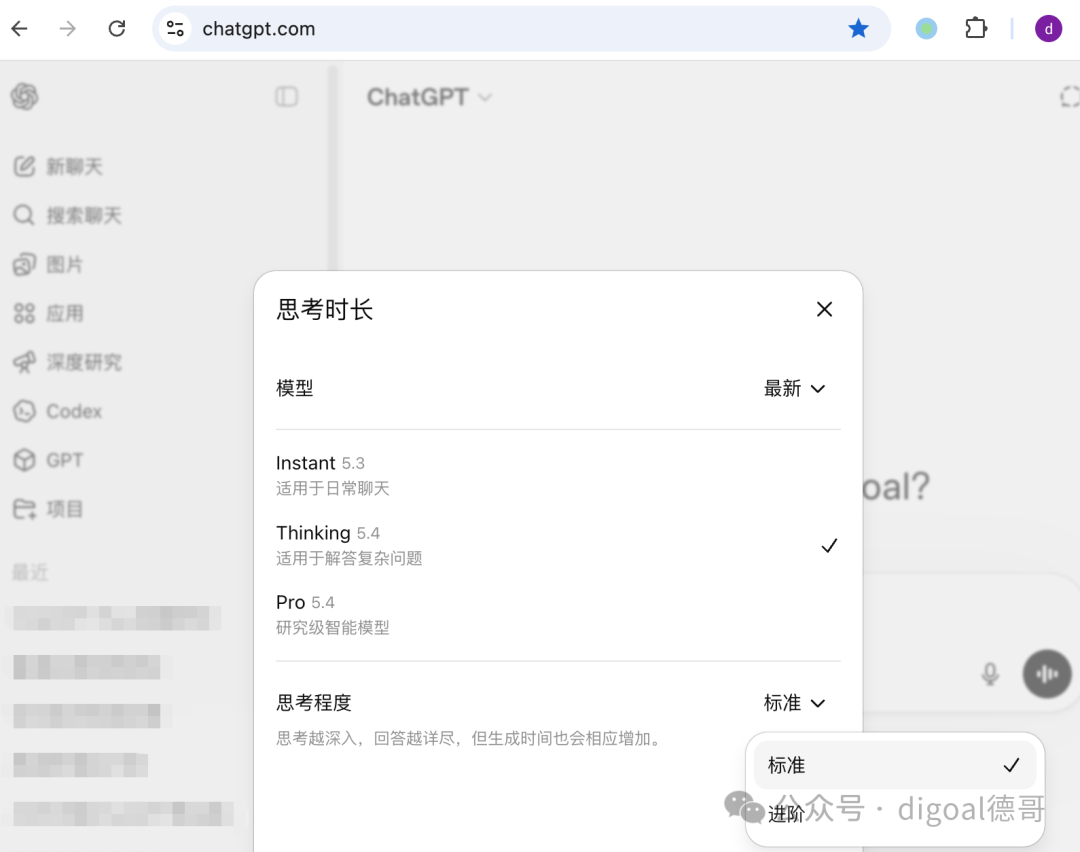
Task: Click the browser forward arrow
Action: point(68,29)
